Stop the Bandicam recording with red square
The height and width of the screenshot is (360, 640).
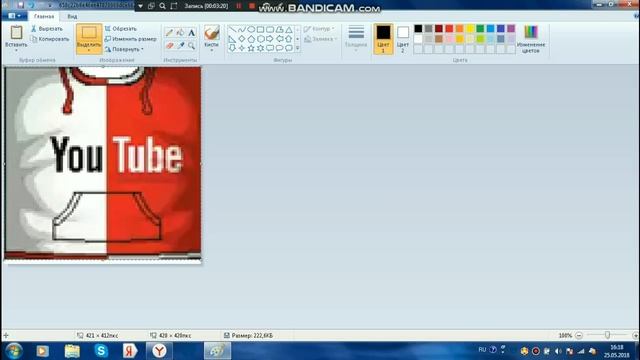coord(252,6)
